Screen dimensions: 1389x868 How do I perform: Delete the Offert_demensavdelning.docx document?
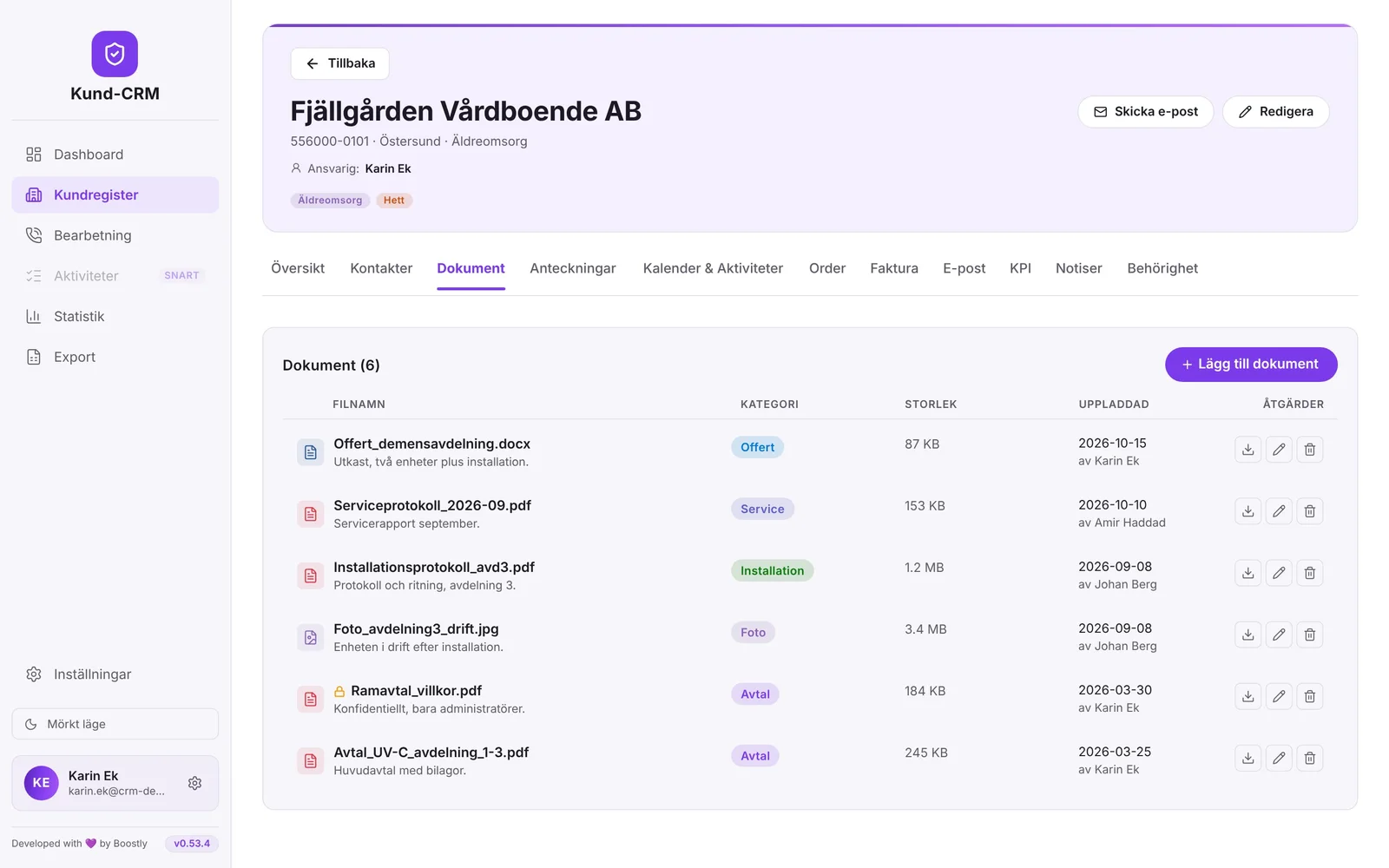1310,450
